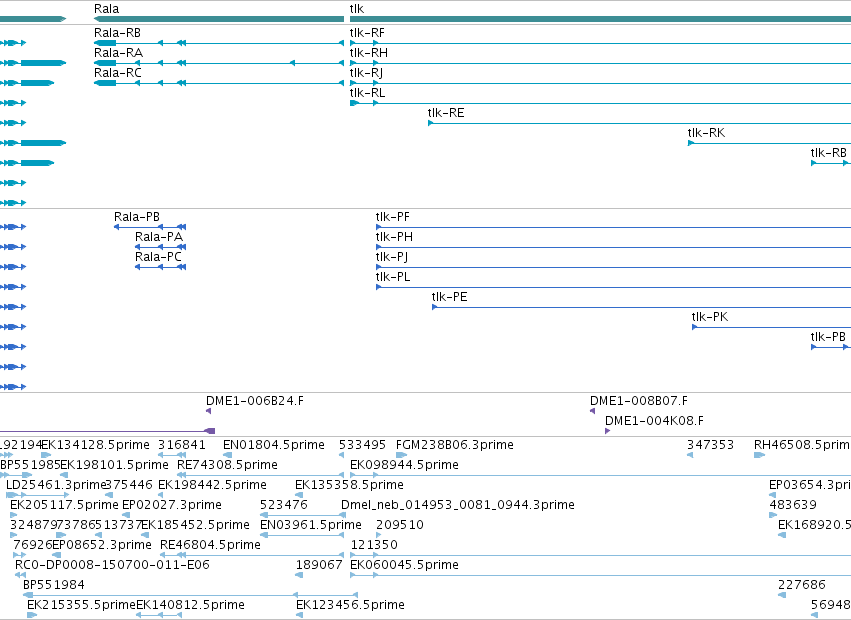Select feature 316841
The image size is (851, 620).
182,445
